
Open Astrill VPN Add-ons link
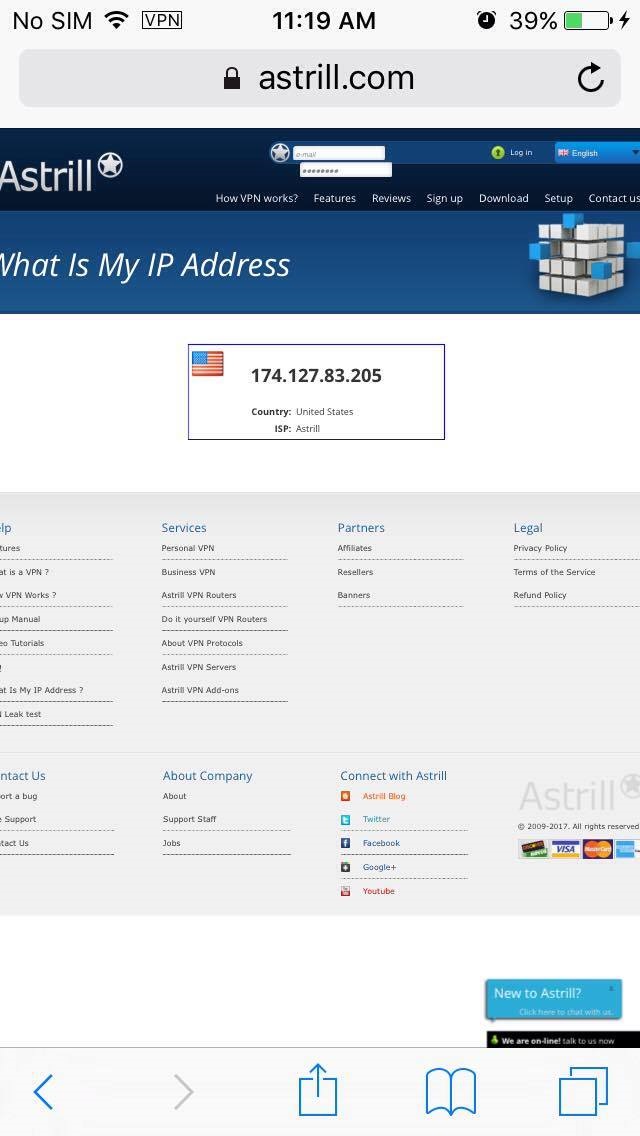pyautogui.click(x=200, y=690)
